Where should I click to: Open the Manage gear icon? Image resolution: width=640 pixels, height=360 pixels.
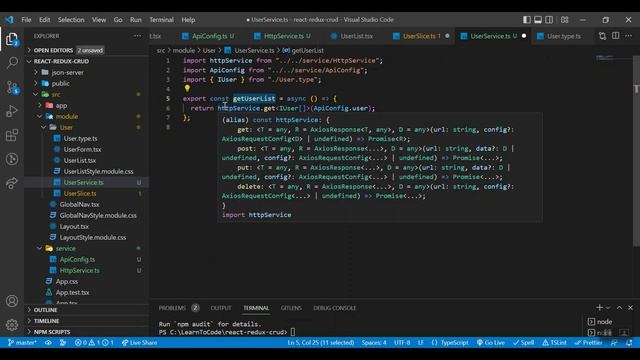(x=12, y=325)
